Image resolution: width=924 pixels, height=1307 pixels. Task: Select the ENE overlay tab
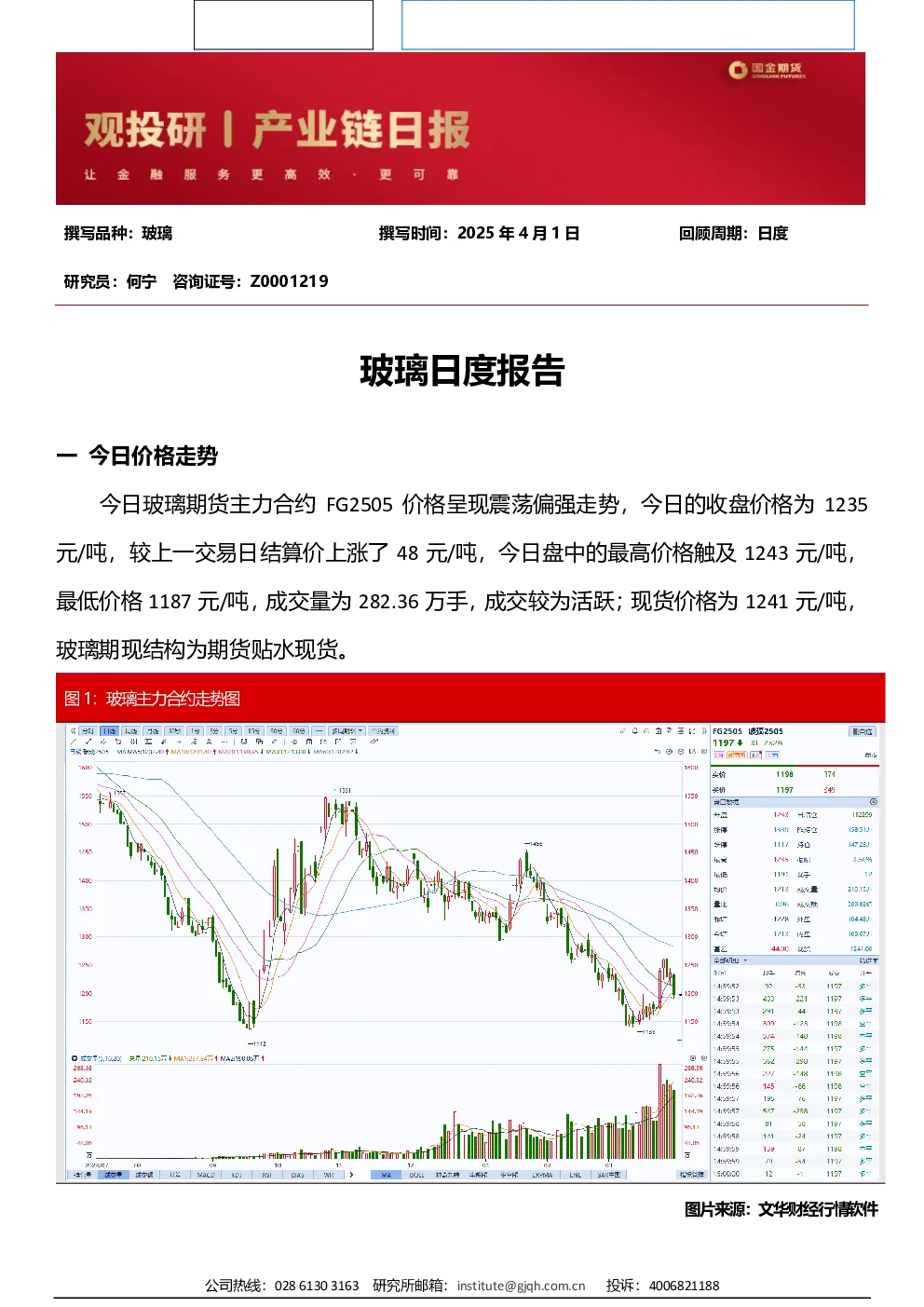[x=576, y=1176]
